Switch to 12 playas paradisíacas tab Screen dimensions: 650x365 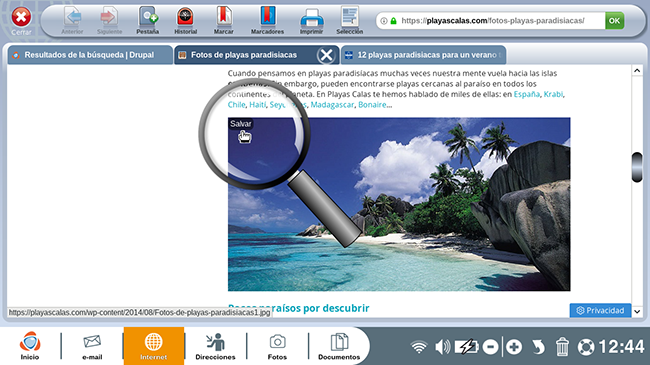pos(423,55)
